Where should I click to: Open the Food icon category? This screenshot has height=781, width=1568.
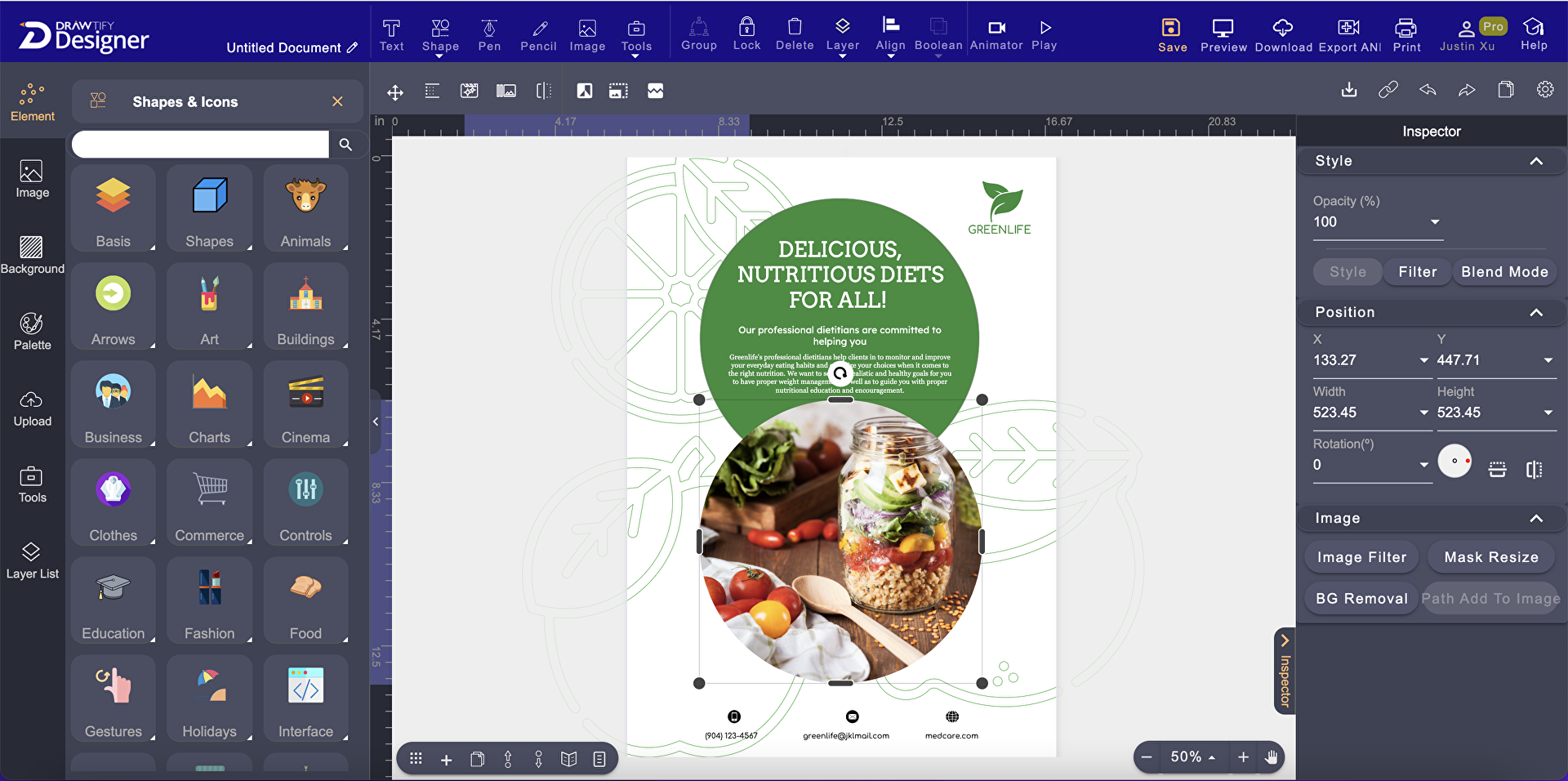pos(305,600)
